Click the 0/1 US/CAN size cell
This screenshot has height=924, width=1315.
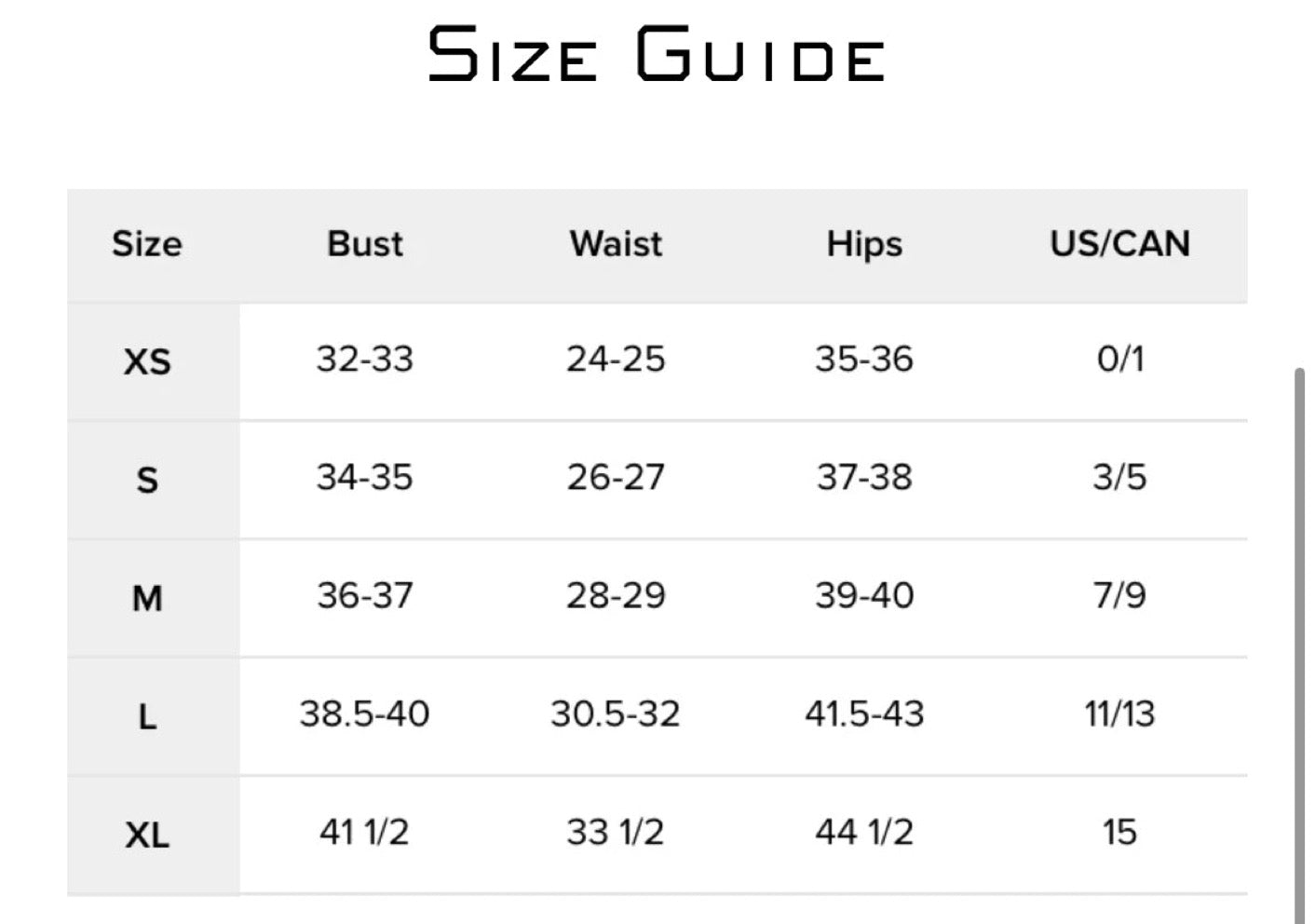pyautogui.click(x=1119, y=360)
